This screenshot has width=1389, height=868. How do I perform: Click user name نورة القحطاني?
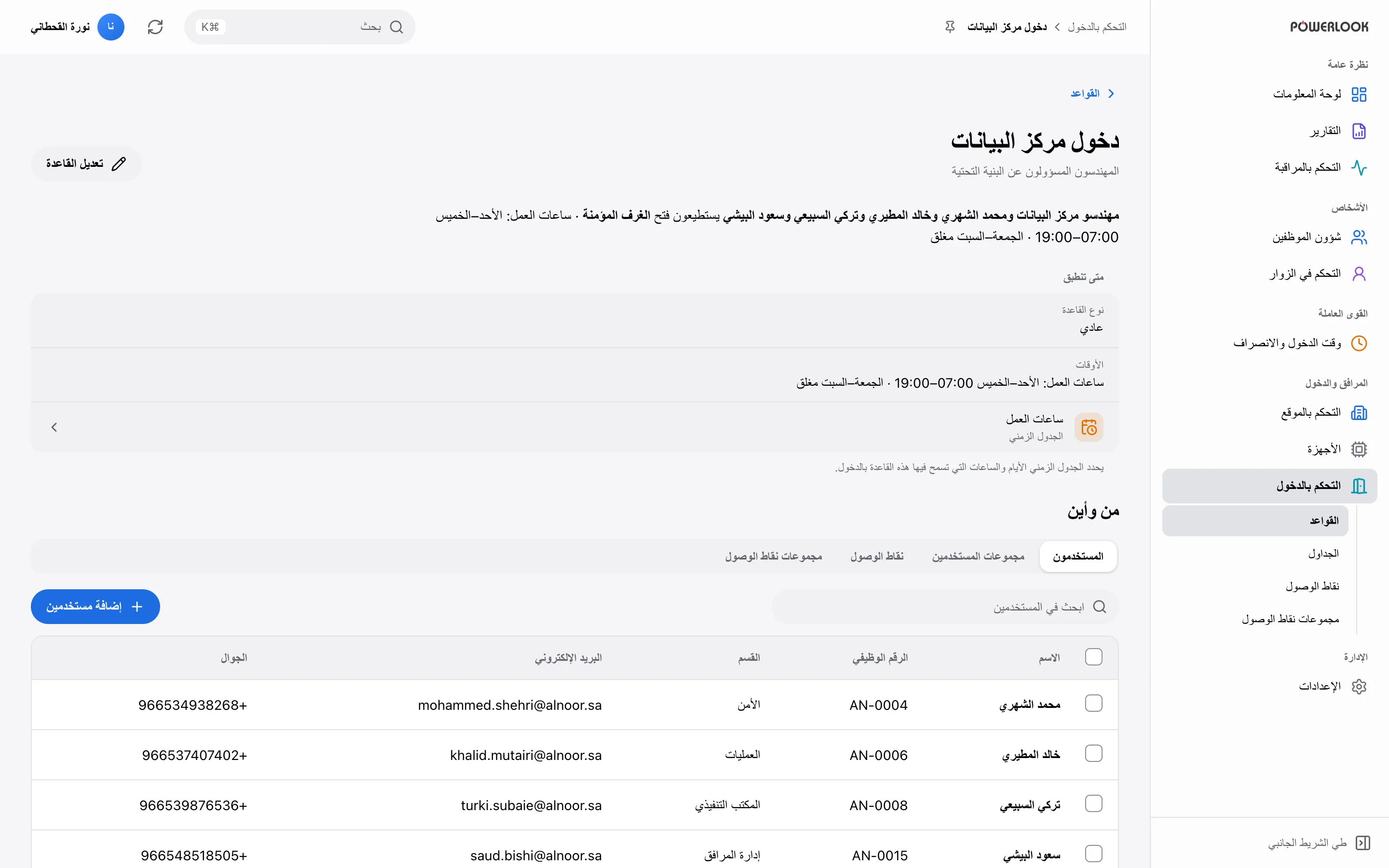[60, 27]
